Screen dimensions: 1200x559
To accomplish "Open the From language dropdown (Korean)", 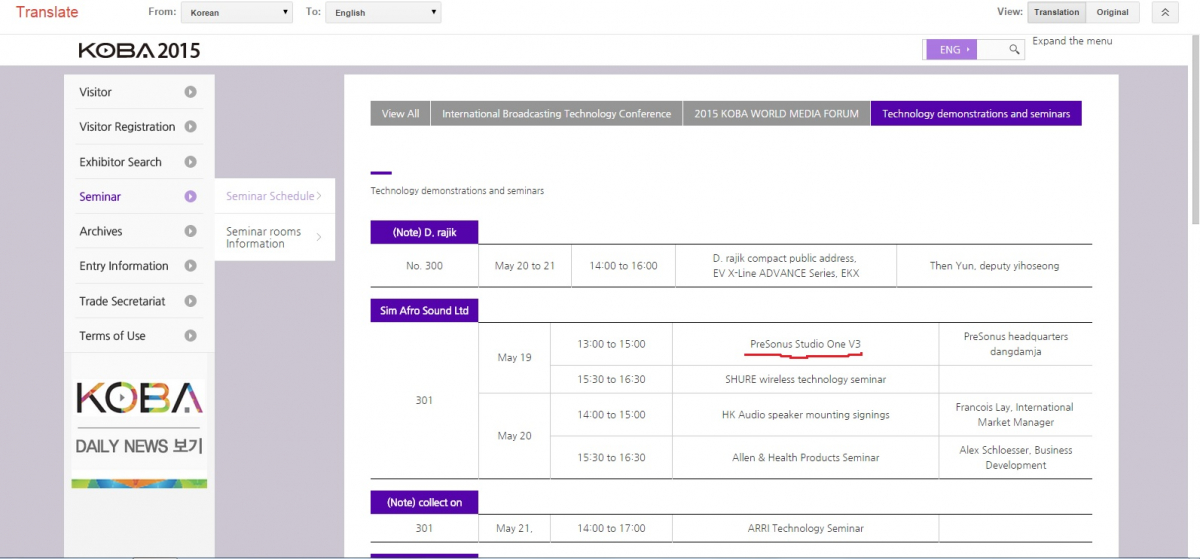I will tap(236, 13).
